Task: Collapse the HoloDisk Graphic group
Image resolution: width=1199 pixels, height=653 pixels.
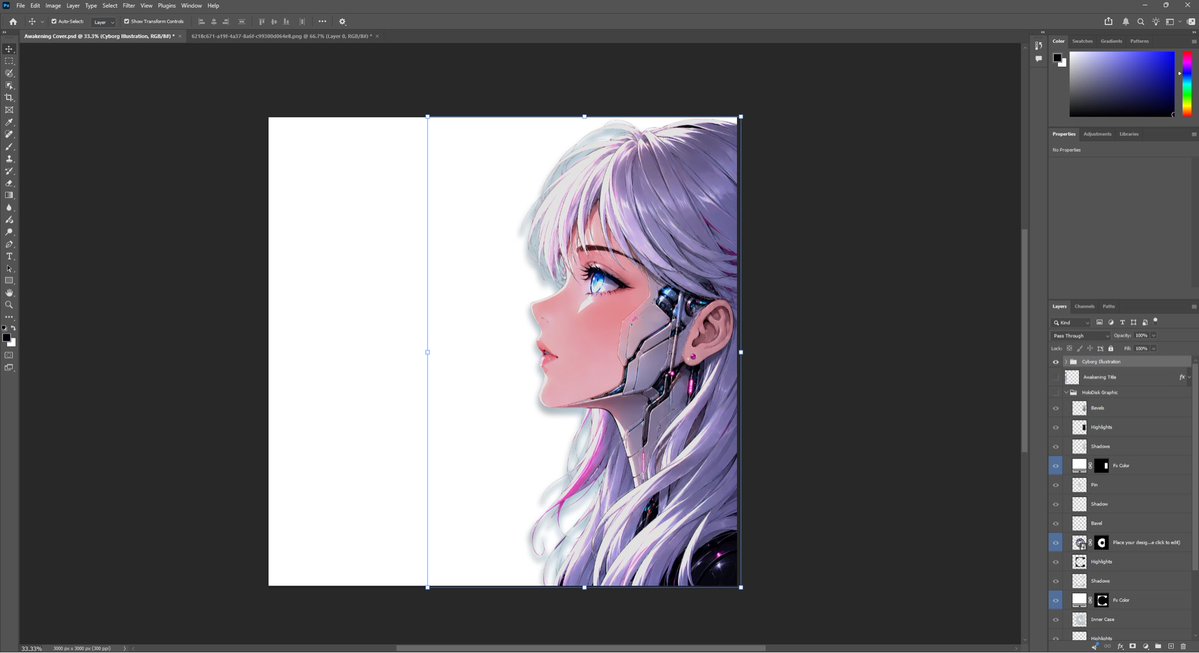Action: tap(1066, 392)
